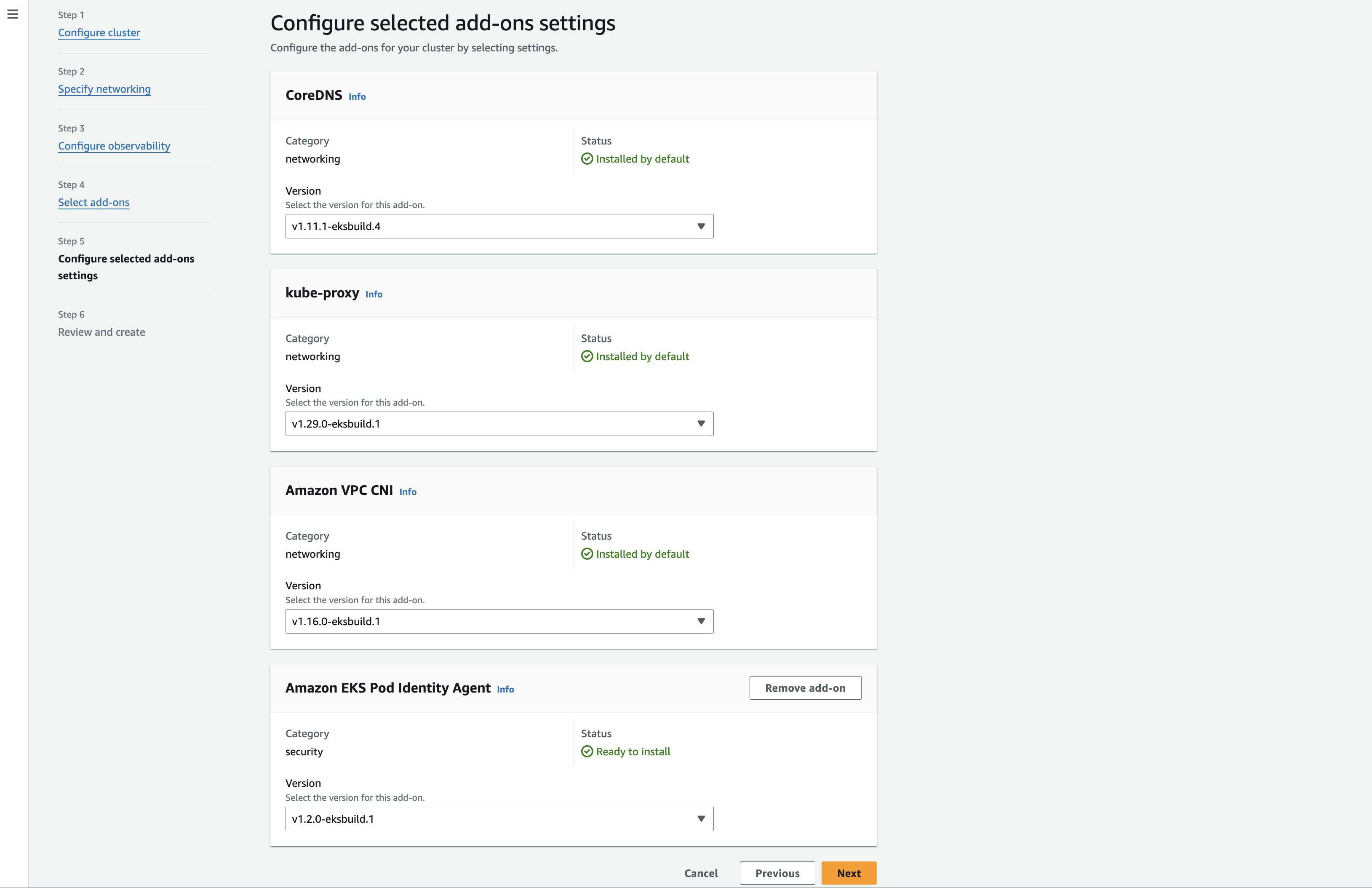1372x888 pixels.
Task: Click the Ready to install icon for Pod Identity Agent
Action: pyautogui.click(x=587, y=752)
